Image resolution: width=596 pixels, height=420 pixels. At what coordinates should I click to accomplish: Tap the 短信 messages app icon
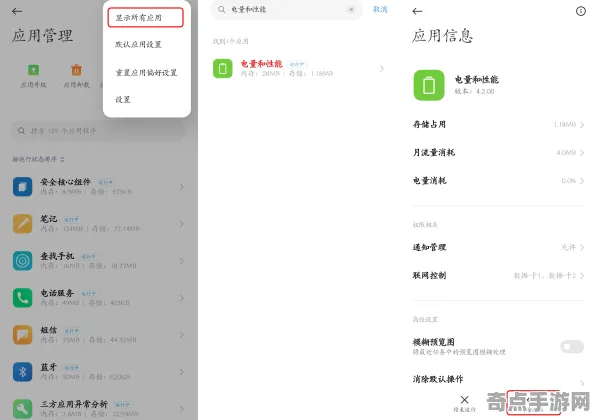22,334
